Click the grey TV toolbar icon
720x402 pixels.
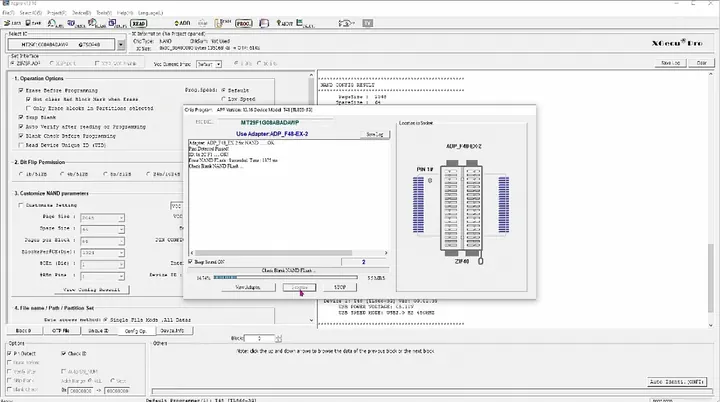[x=368, y=23]
